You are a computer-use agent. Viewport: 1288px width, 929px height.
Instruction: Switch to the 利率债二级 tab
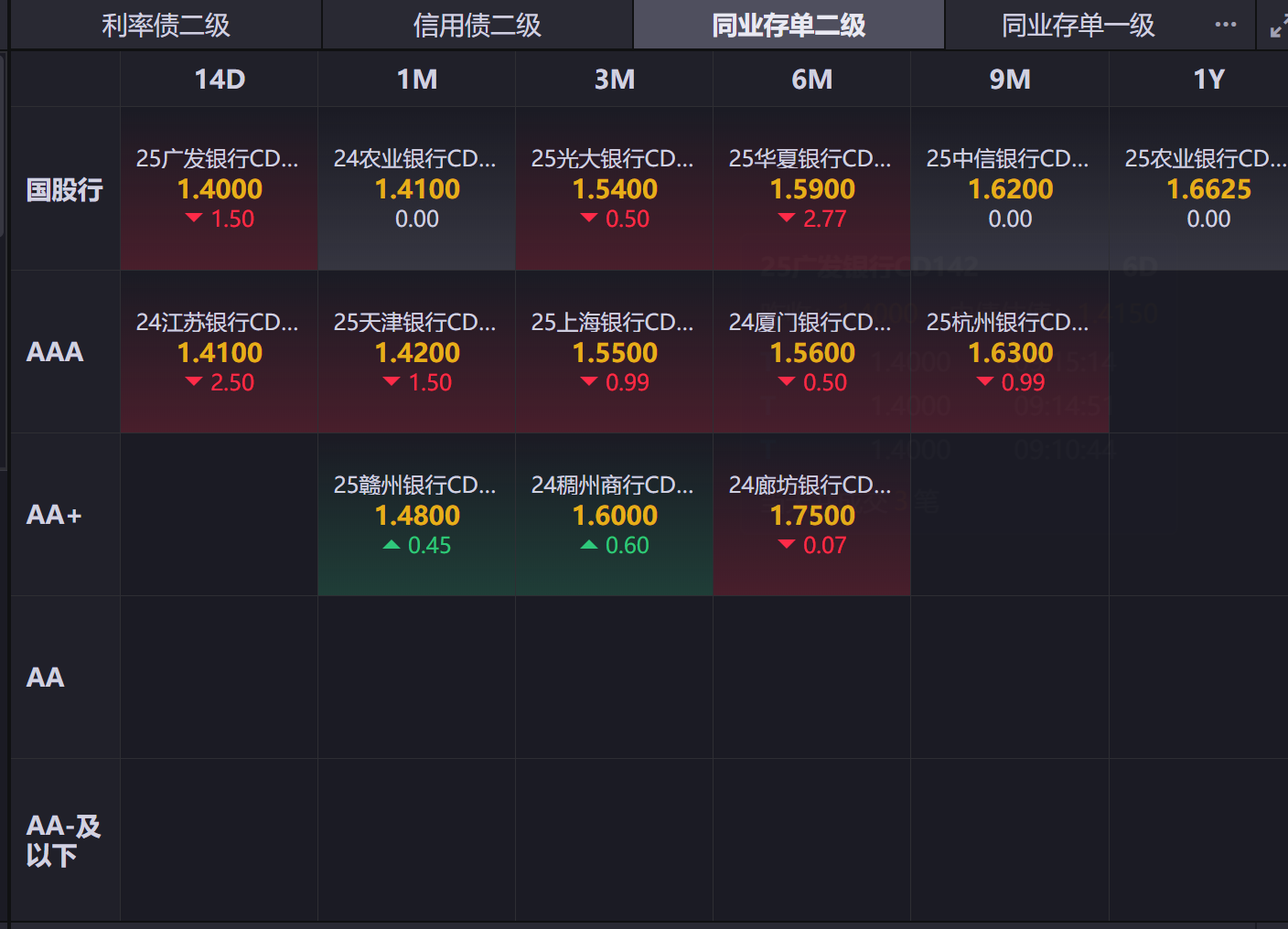point(166,25)
